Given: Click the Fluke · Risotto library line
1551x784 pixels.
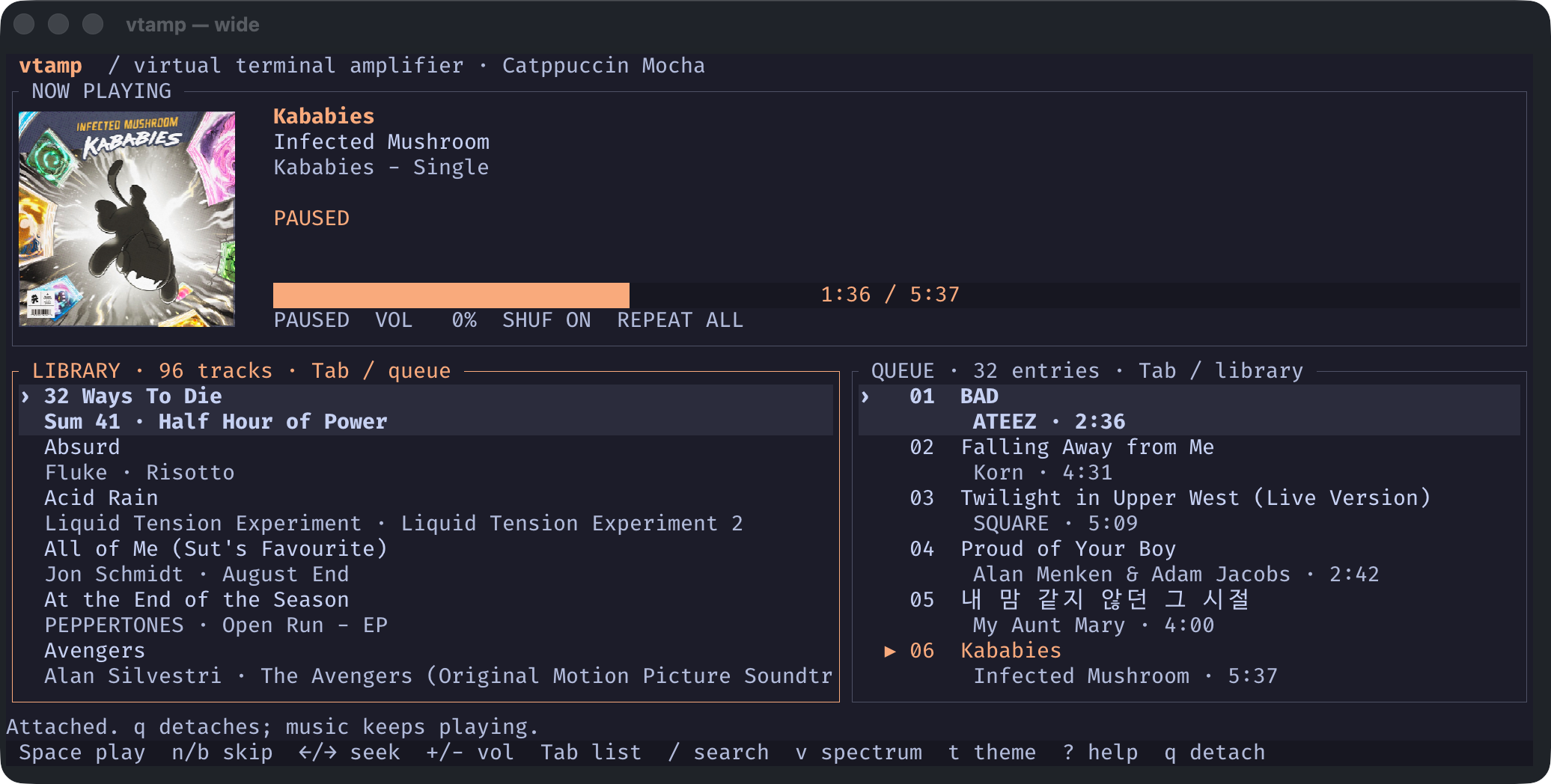Looking at the screenshot, I should (139, 473).
